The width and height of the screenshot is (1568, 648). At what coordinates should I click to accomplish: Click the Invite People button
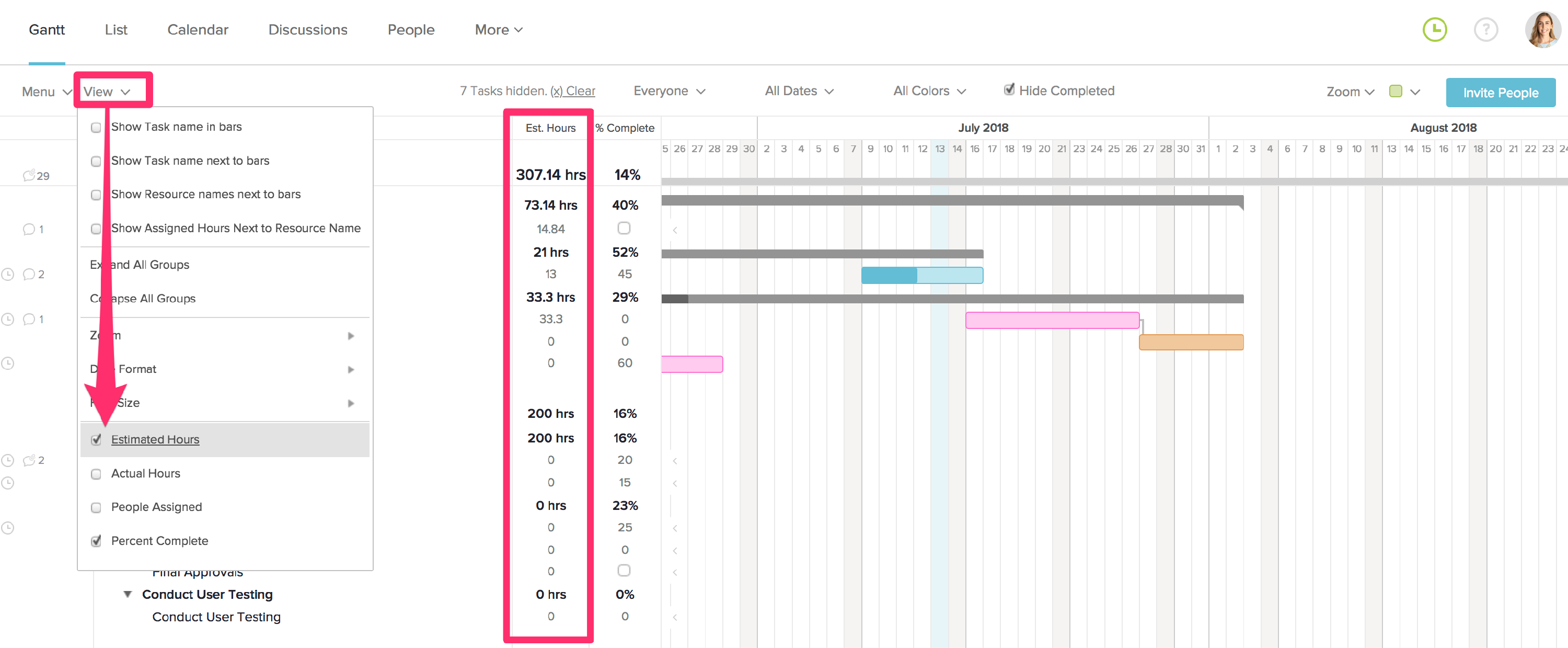[x=1499, y=91]
